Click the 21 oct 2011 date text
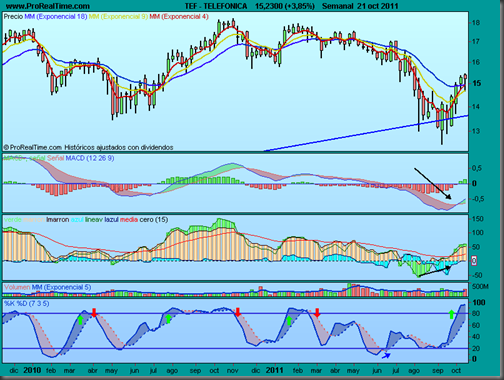The image size is (504, 380). click(377, 6)
